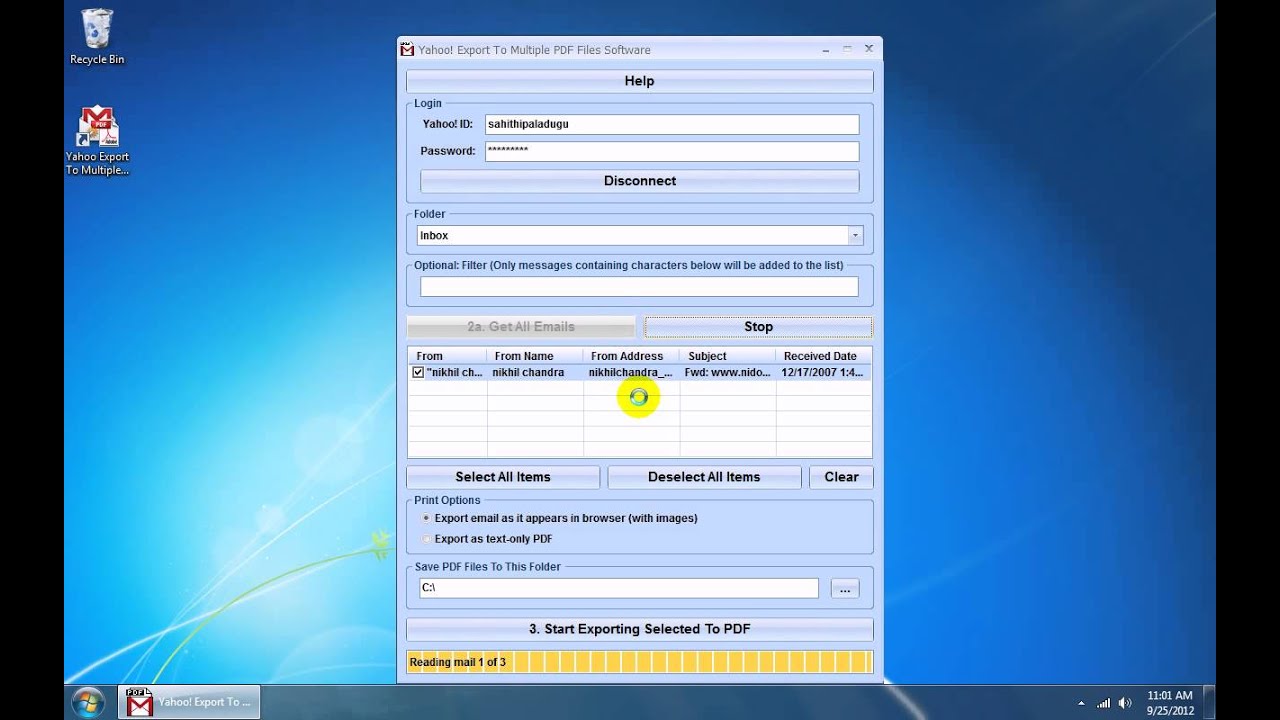1280x720 pixels.
Task: Click Select All Items button
Action: 503,477
